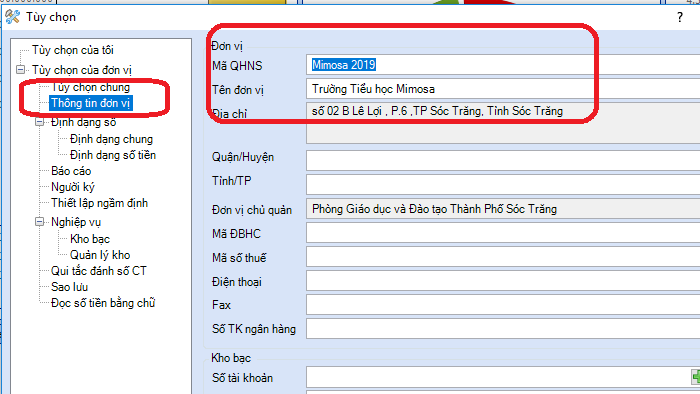Viewport: 700px width, 394px height.
Task: Click the Mã QHNS input field
Action: coord(503,65)
